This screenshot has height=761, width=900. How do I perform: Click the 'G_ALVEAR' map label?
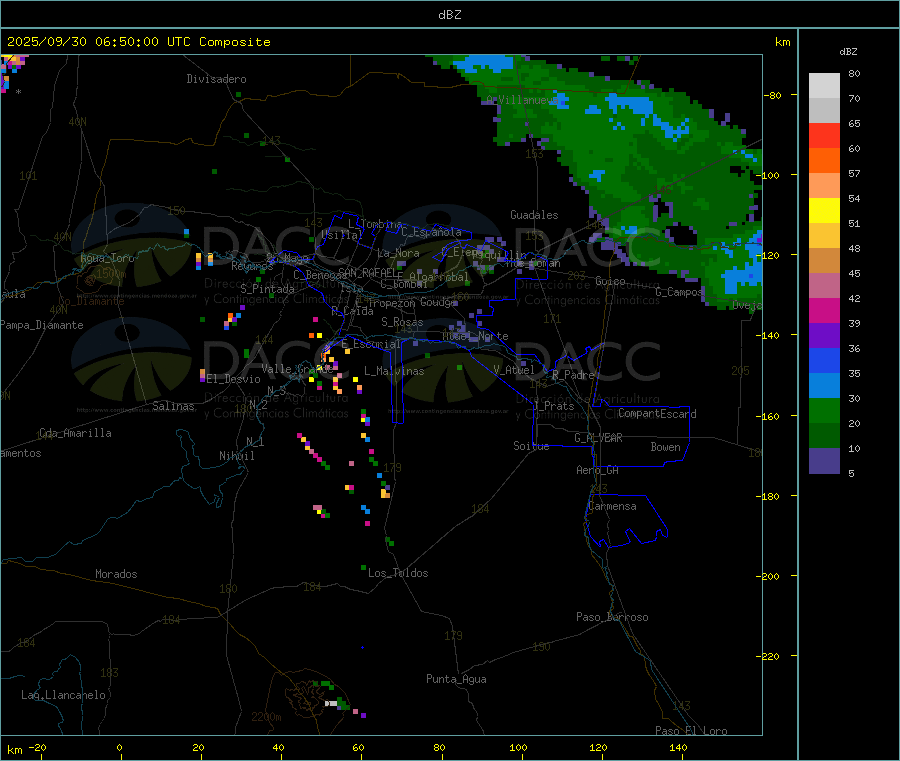click(x=598, y=438)
